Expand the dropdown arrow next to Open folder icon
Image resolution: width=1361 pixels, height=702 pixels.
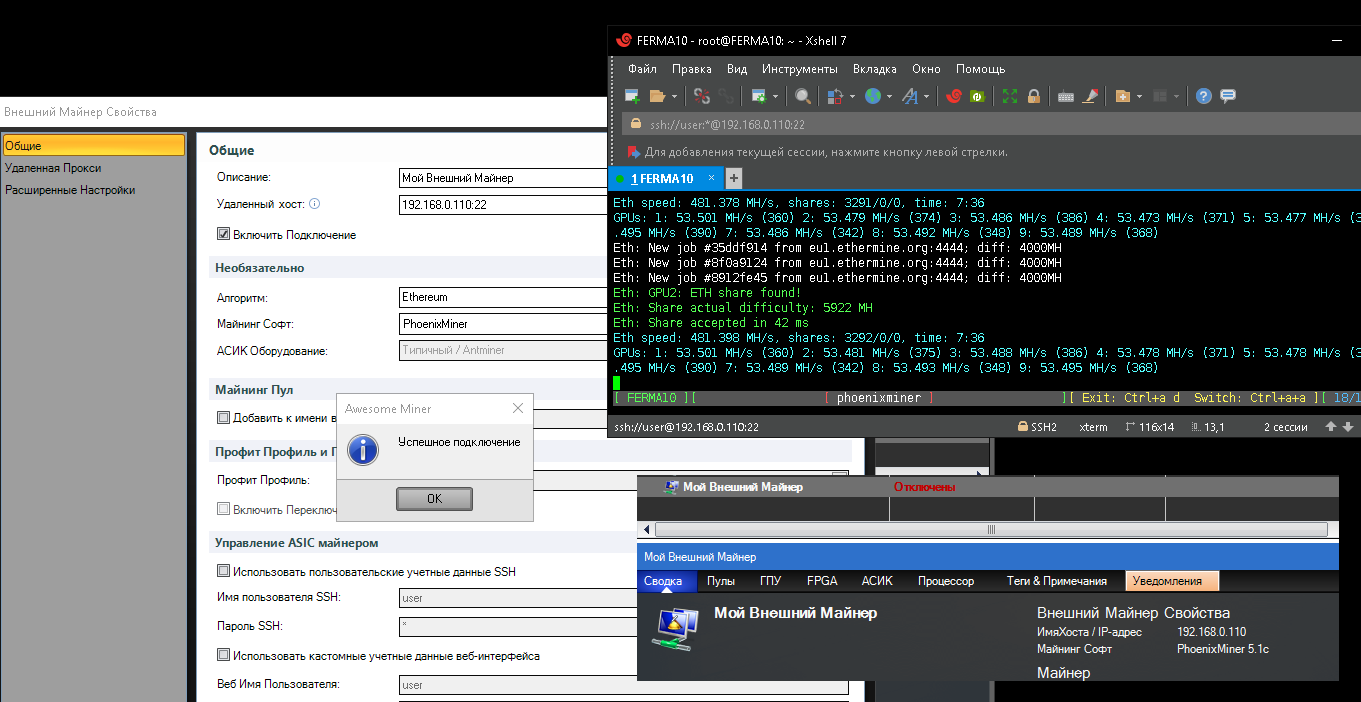pos(675,97)
